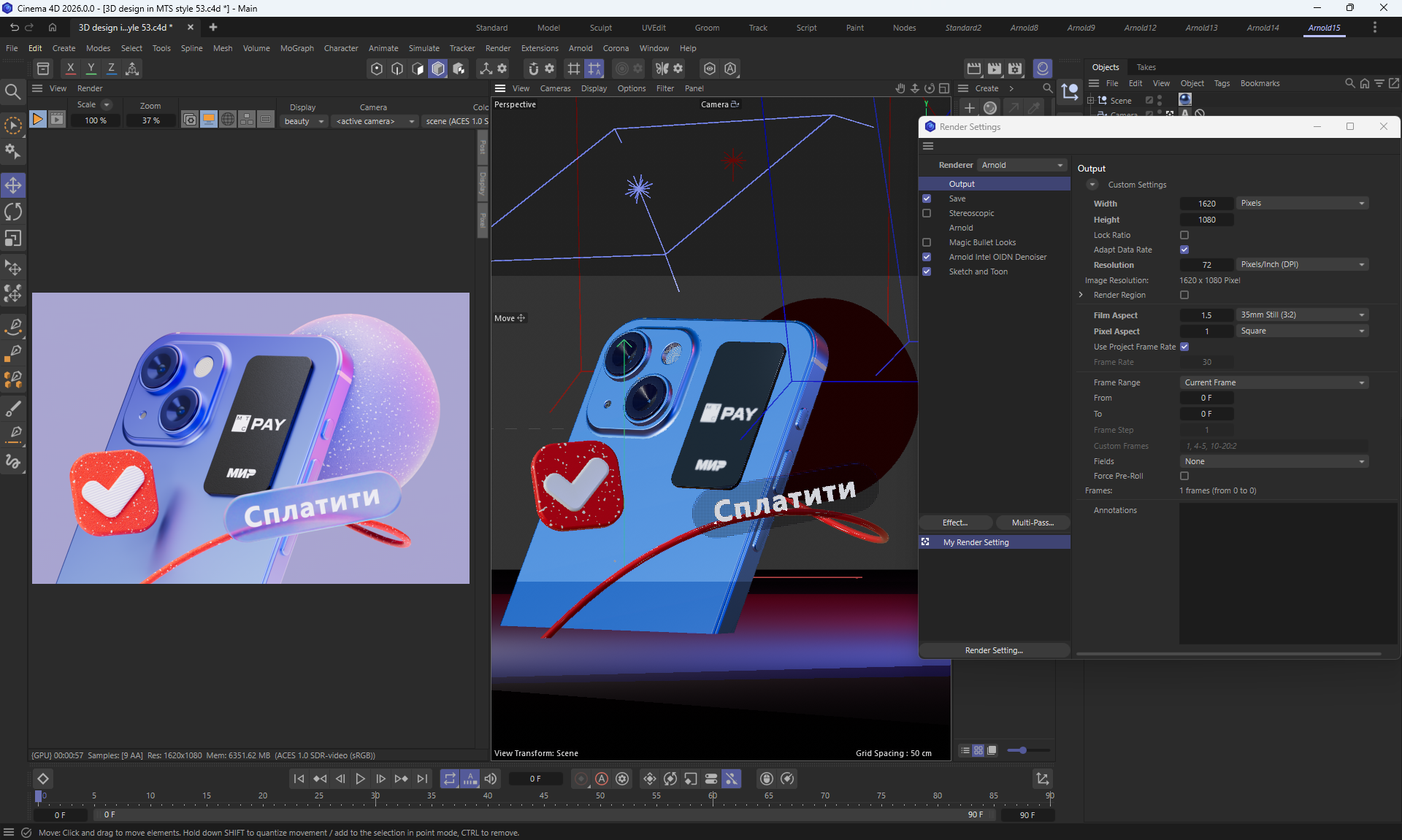1402x840 pixels.
Task: Select the Move tool in left toolbar
Action: click(13, 185)
